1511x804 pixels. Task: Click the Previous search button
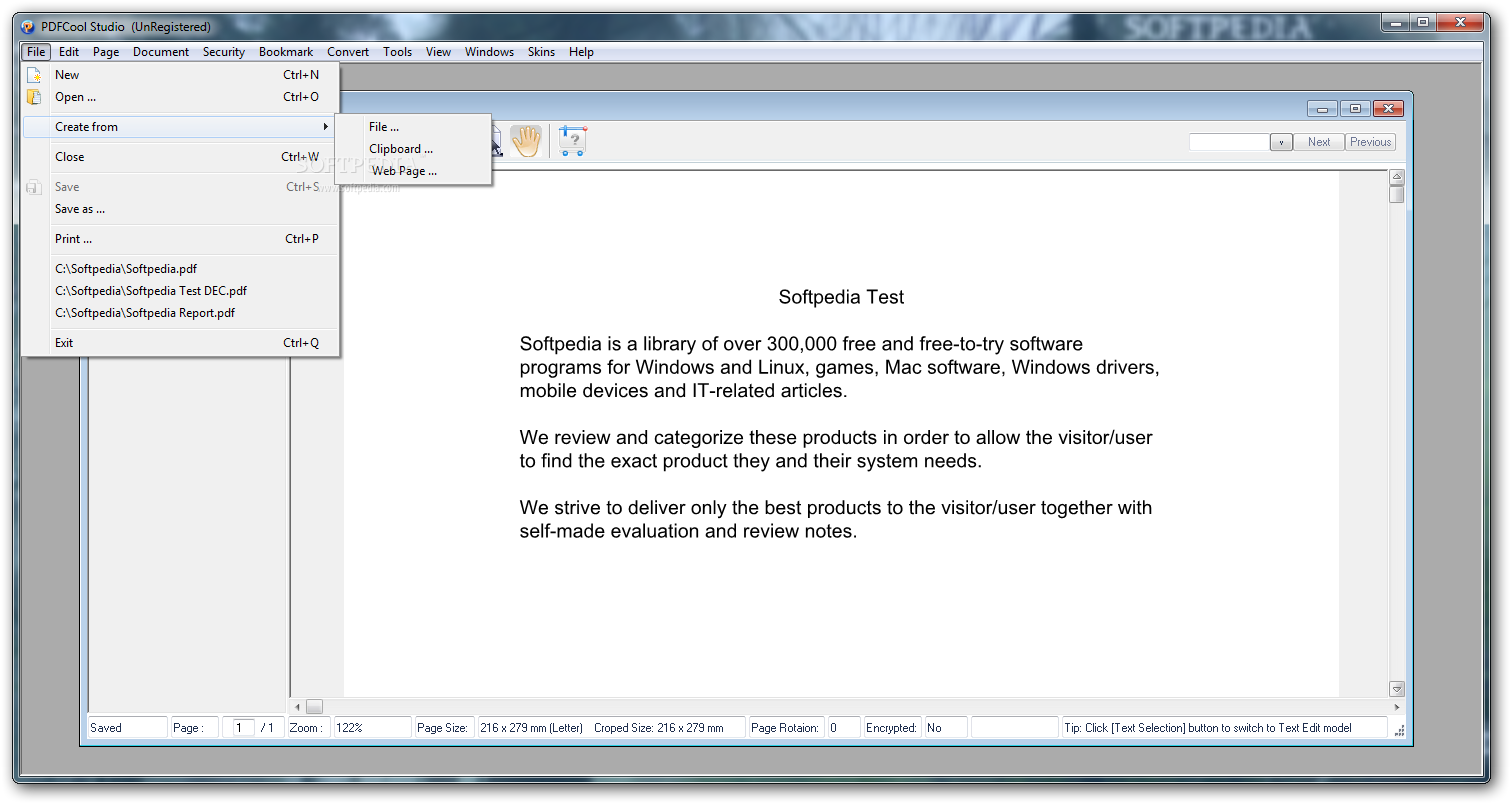tap(1370, 142)
